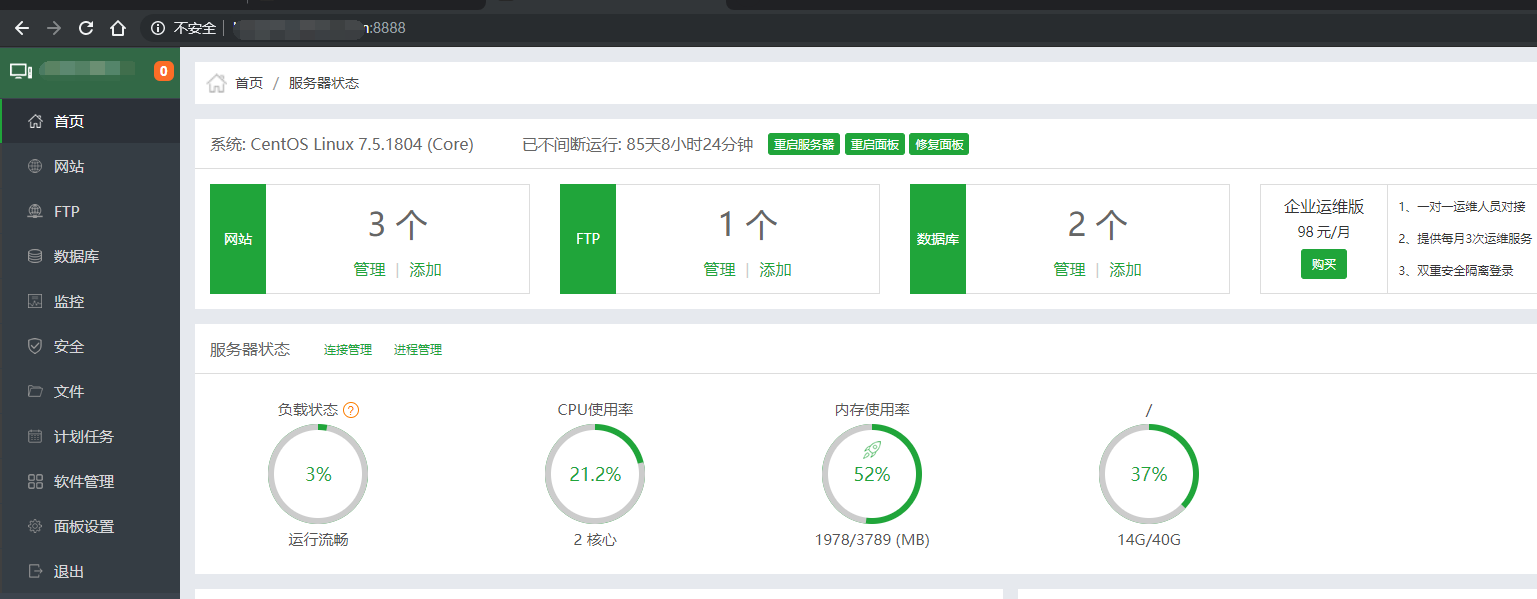Open 安全 in the sidebar menu
The width and height of the screenshot is (1537, 599).
point(90,346)
